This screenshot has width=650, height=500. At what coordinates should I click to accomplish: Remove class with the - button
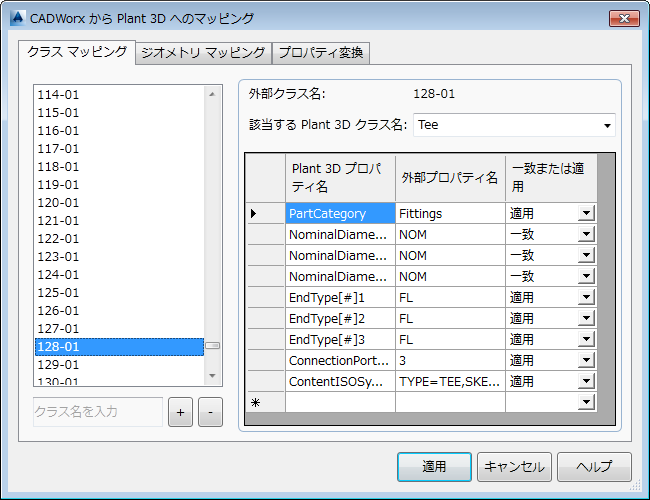pyautogui.click(x=210, y=412)
